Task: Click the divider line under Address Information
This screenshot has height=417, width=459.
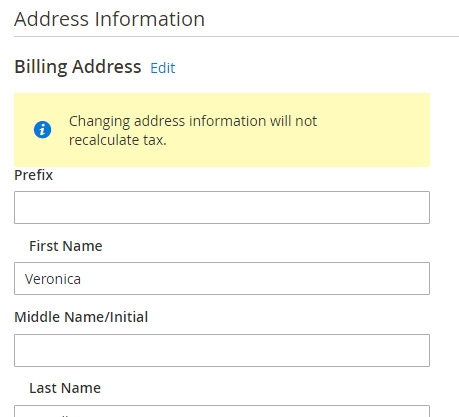Action: click(236, 36)
